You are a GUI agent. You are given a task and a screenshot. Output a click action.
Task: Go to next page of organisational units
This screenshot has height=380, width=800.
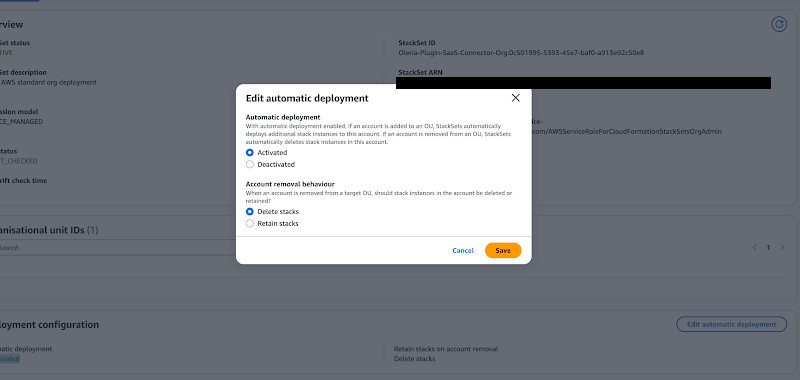[782, 247]
